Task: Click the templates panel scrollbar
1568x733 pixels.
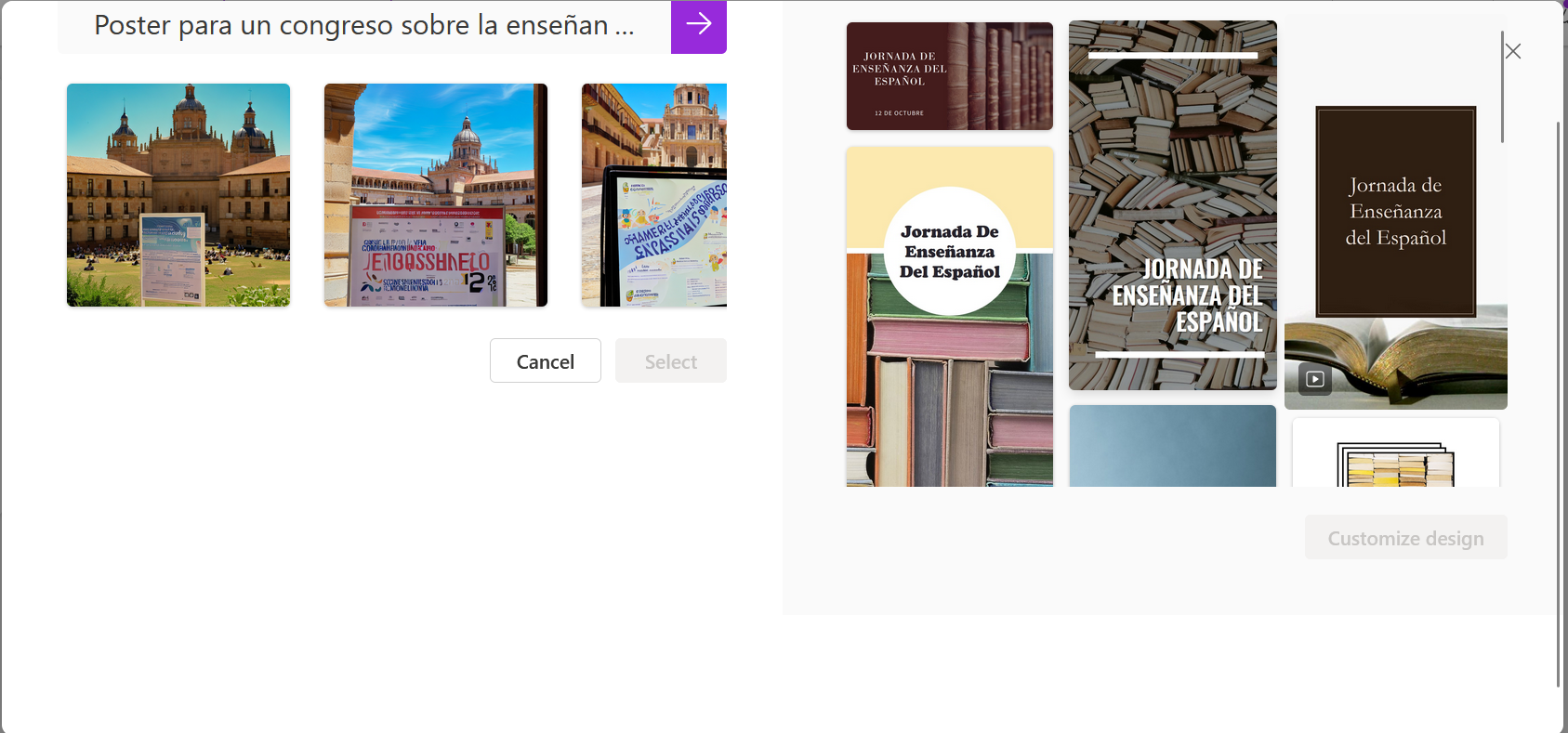Action: coord(1502,88)
